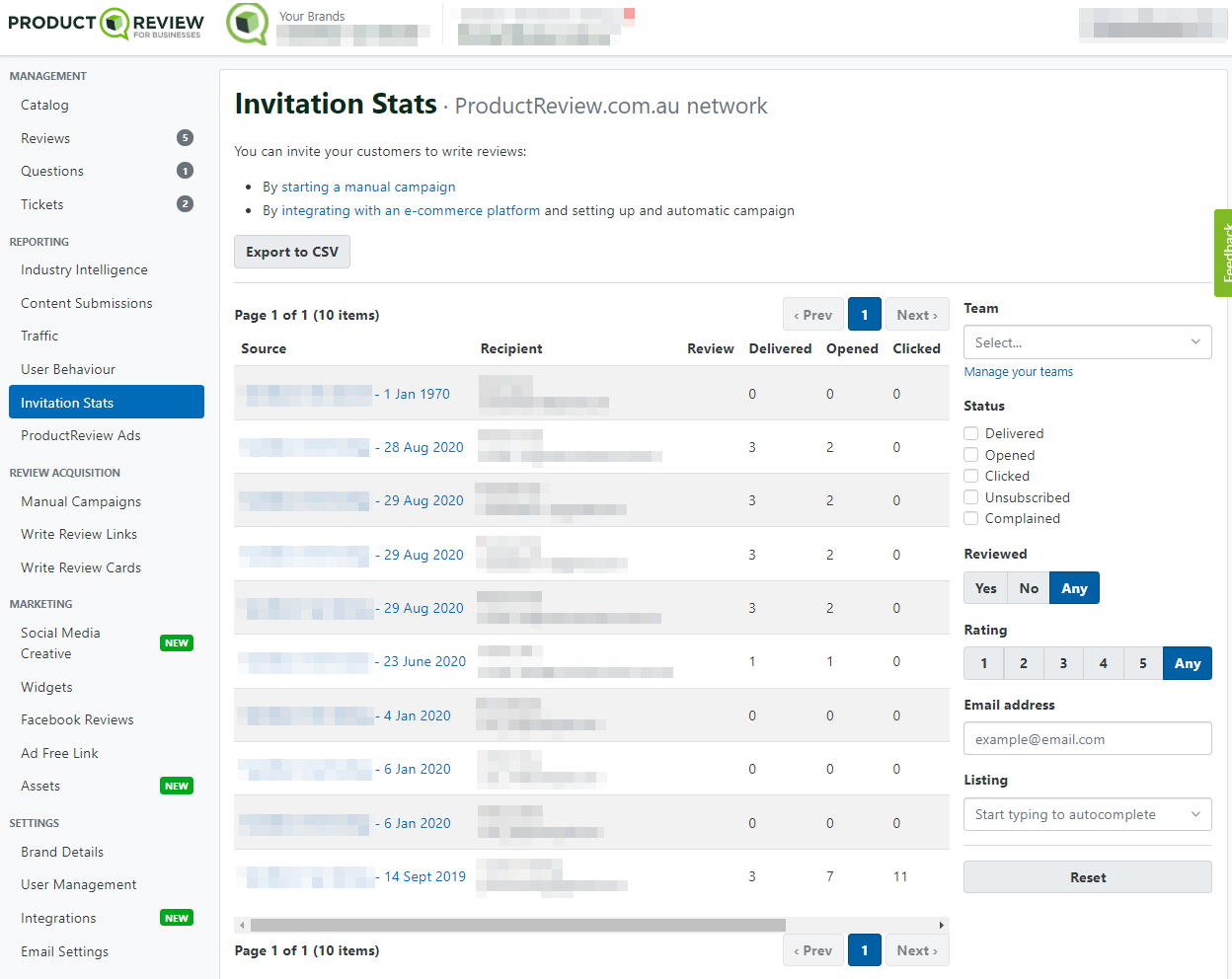Click the top Next pagination button
This screenshot has width=1232, height=979.
(x=917, y=315)
